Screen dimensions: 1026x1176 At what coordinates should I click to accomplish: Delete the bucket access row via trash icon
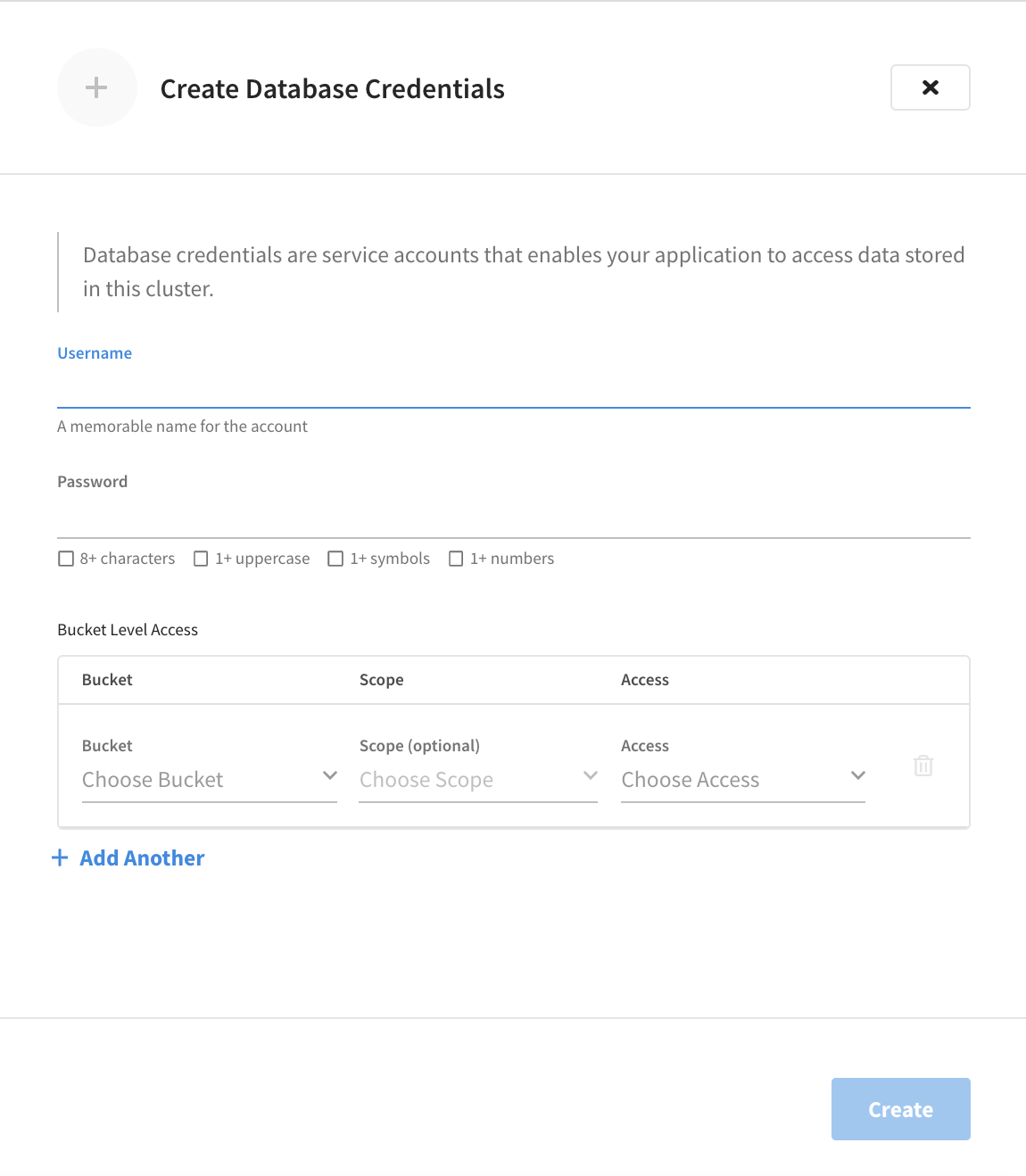click(x=923, y=766)
